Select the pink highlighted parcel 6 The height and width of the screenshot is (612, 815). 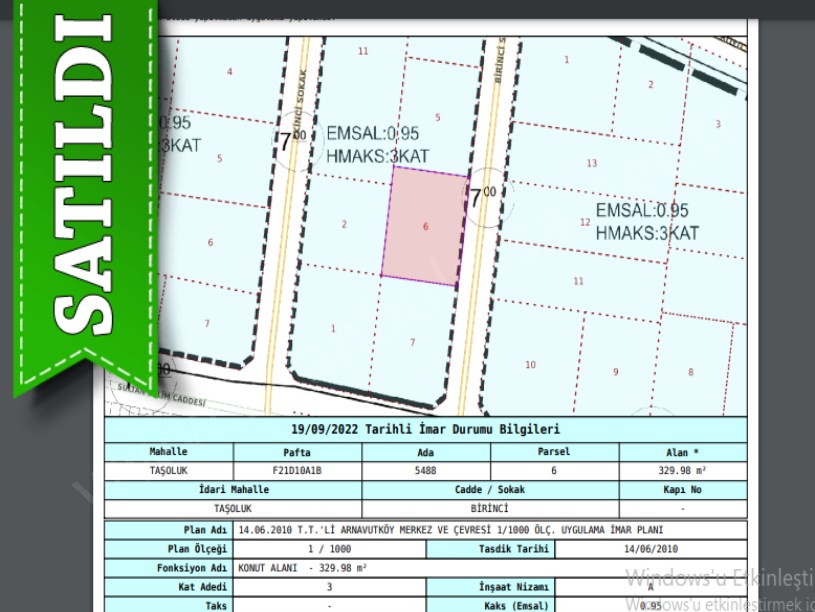coord(425,226)
